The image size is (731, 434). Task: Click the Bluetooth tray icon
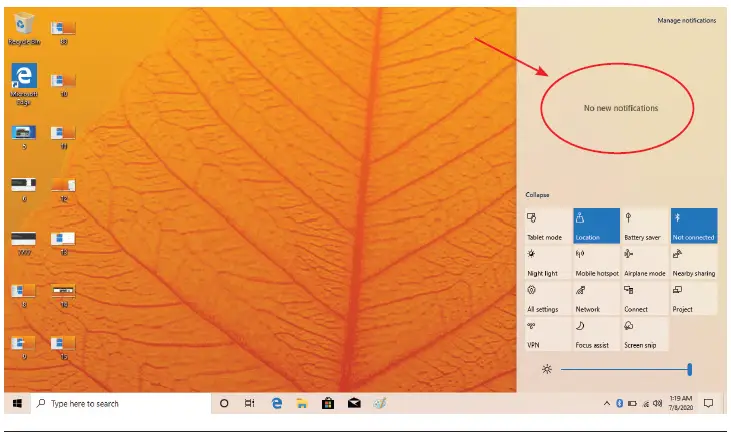(x=619, y=403)
